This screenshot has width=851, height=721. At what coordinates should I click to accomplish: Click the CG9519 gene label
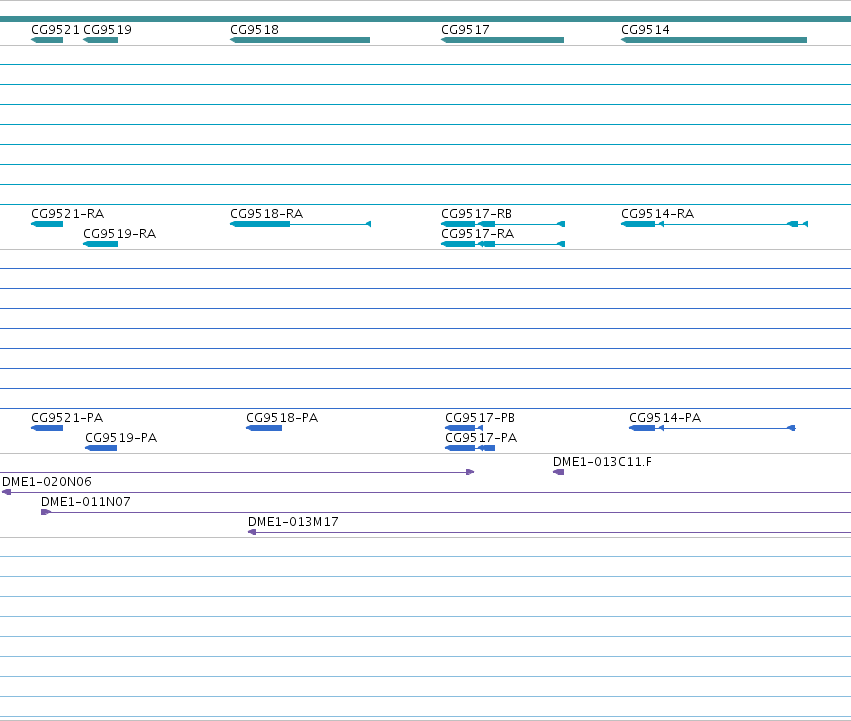[107, 30]
